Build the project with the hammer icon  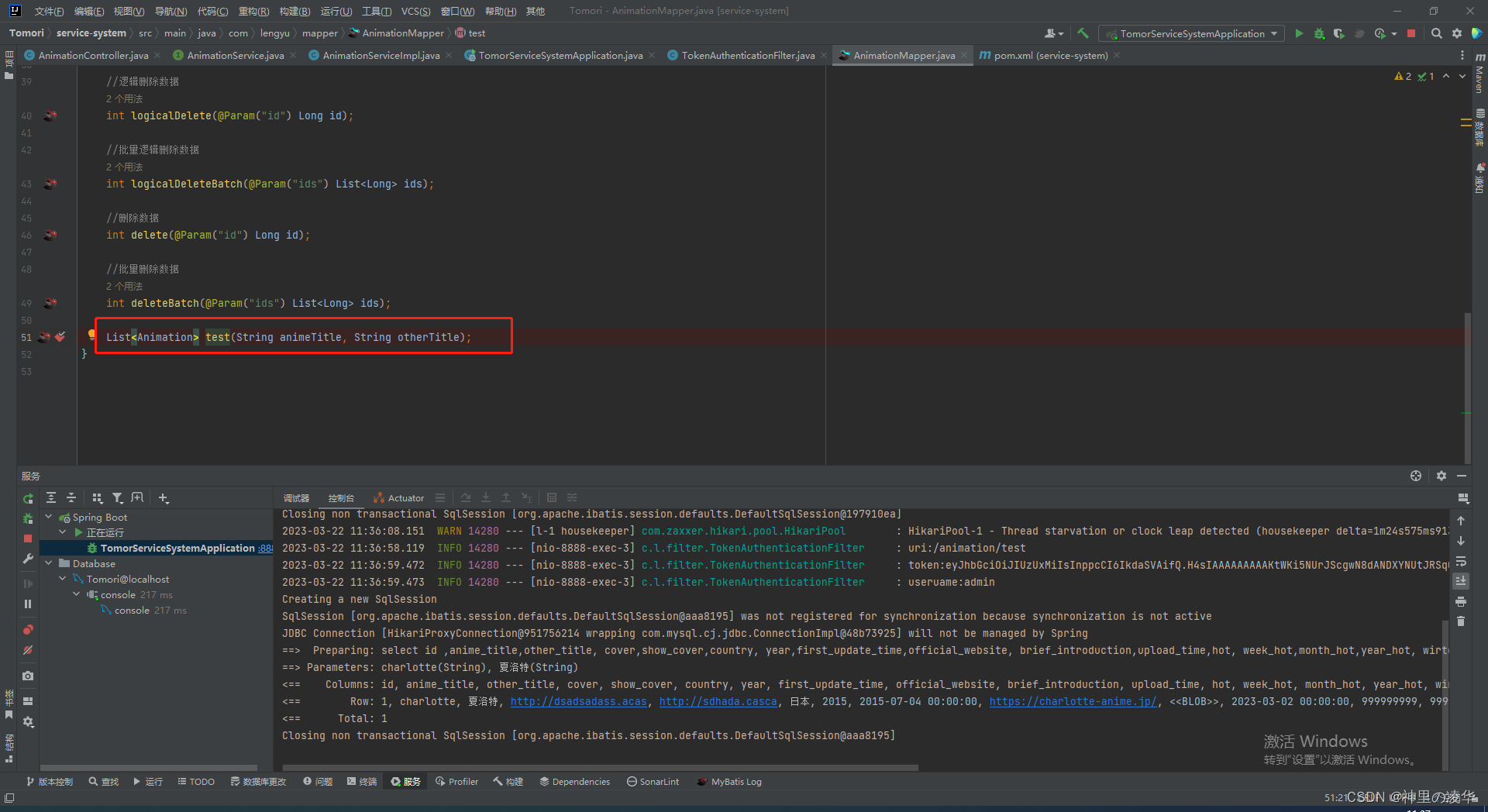tap(1083, 33)
